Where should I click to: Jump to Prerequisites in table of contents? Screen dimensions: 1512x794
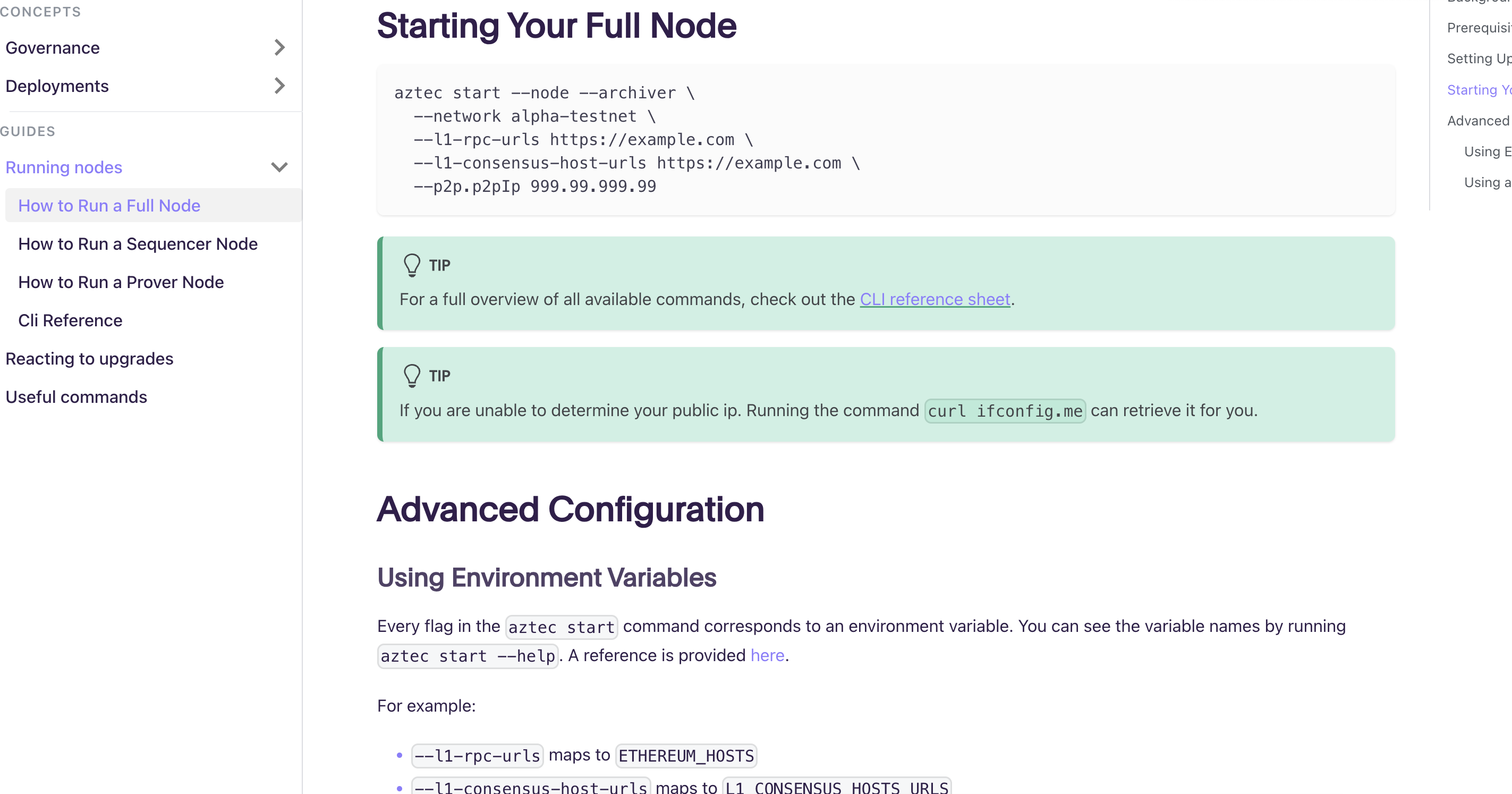(1478, 28)
